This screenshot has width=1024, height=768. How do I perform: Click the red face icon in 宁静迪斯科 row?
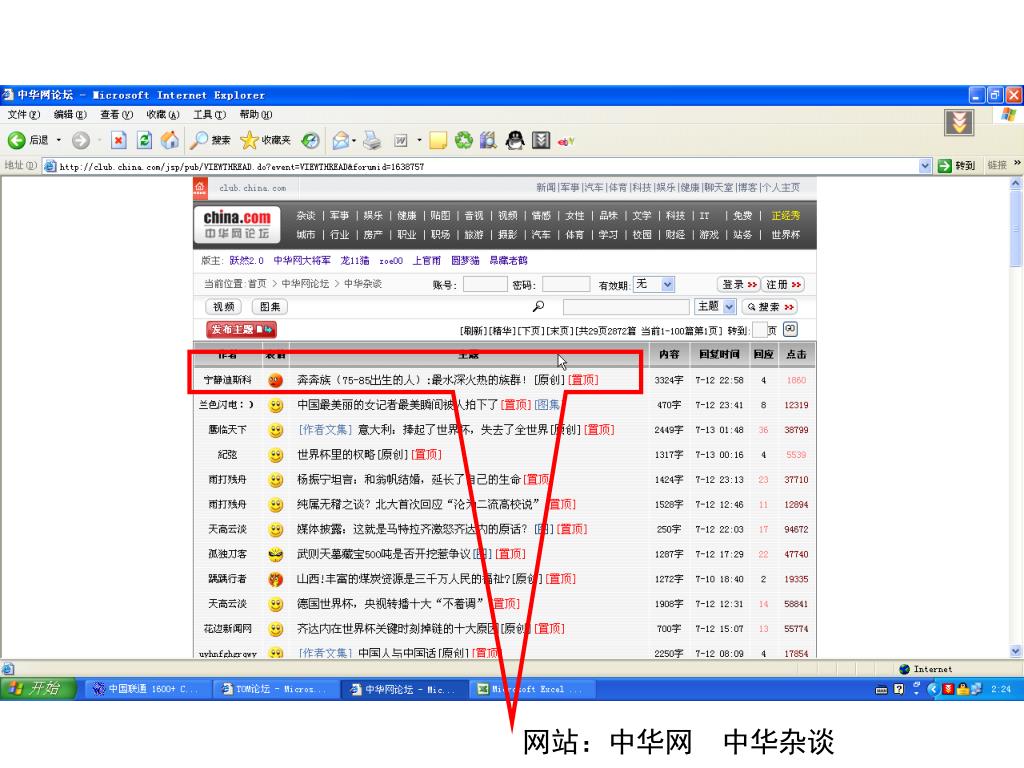(x=276, y=380)
